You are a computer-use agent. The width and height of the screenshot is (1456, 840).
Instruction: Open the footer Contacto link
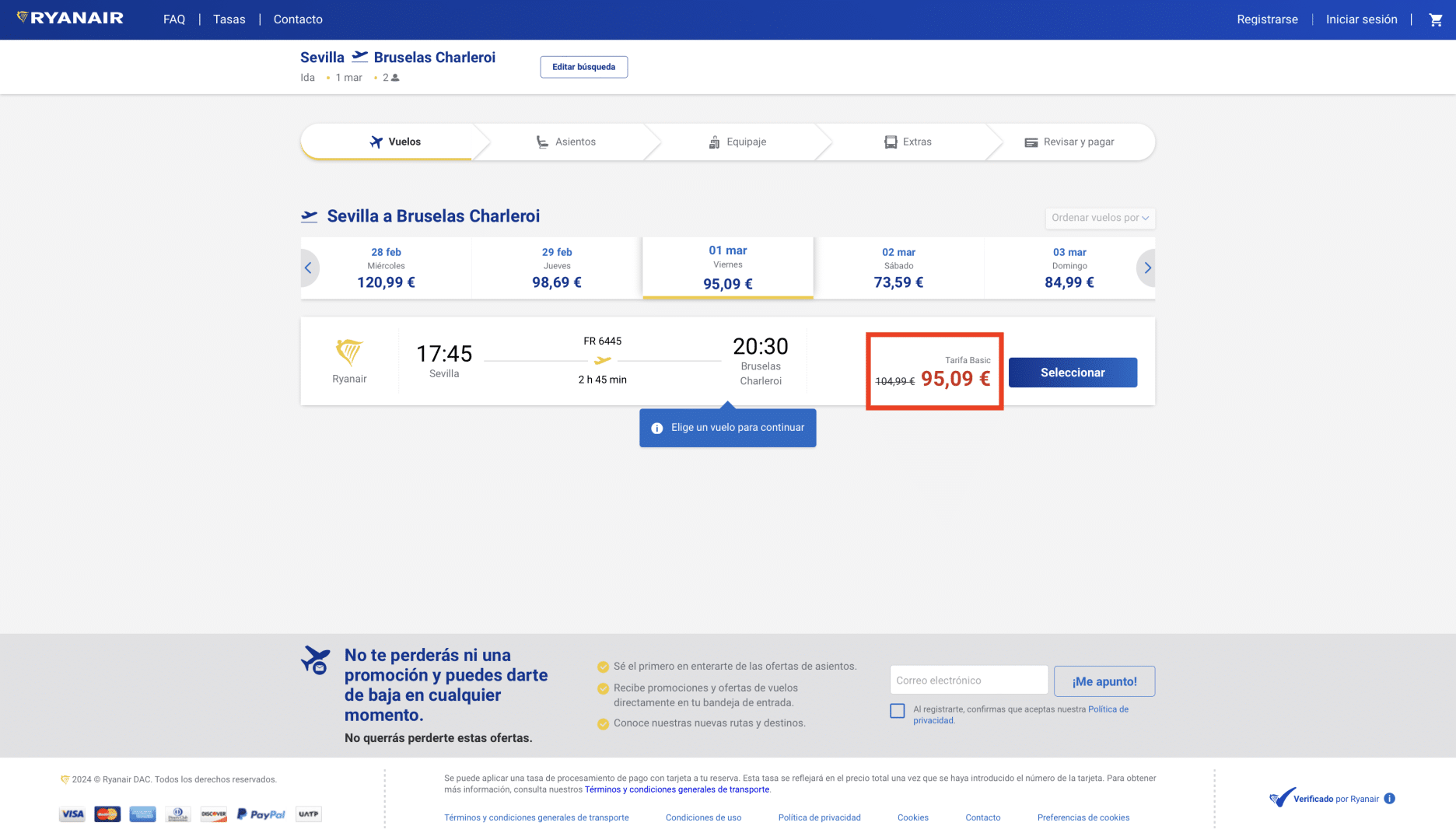tap(983, 817)
